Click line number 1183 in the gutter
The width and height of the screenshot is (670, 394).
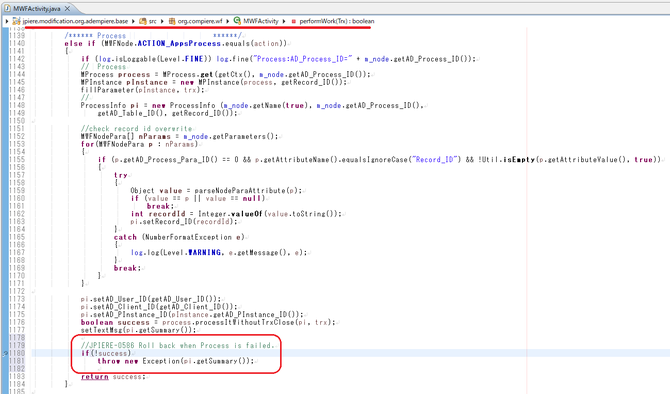click(17, 376)
